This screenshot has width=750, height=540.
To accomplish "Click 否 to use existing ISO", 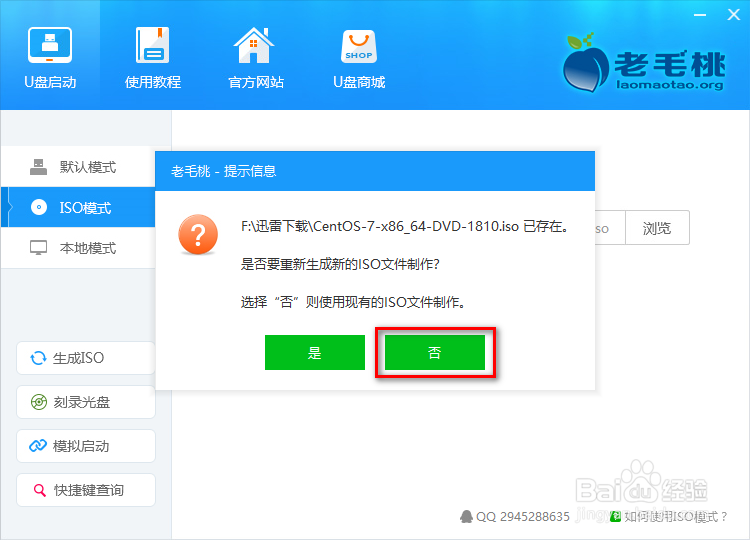I will coord(435,353).
